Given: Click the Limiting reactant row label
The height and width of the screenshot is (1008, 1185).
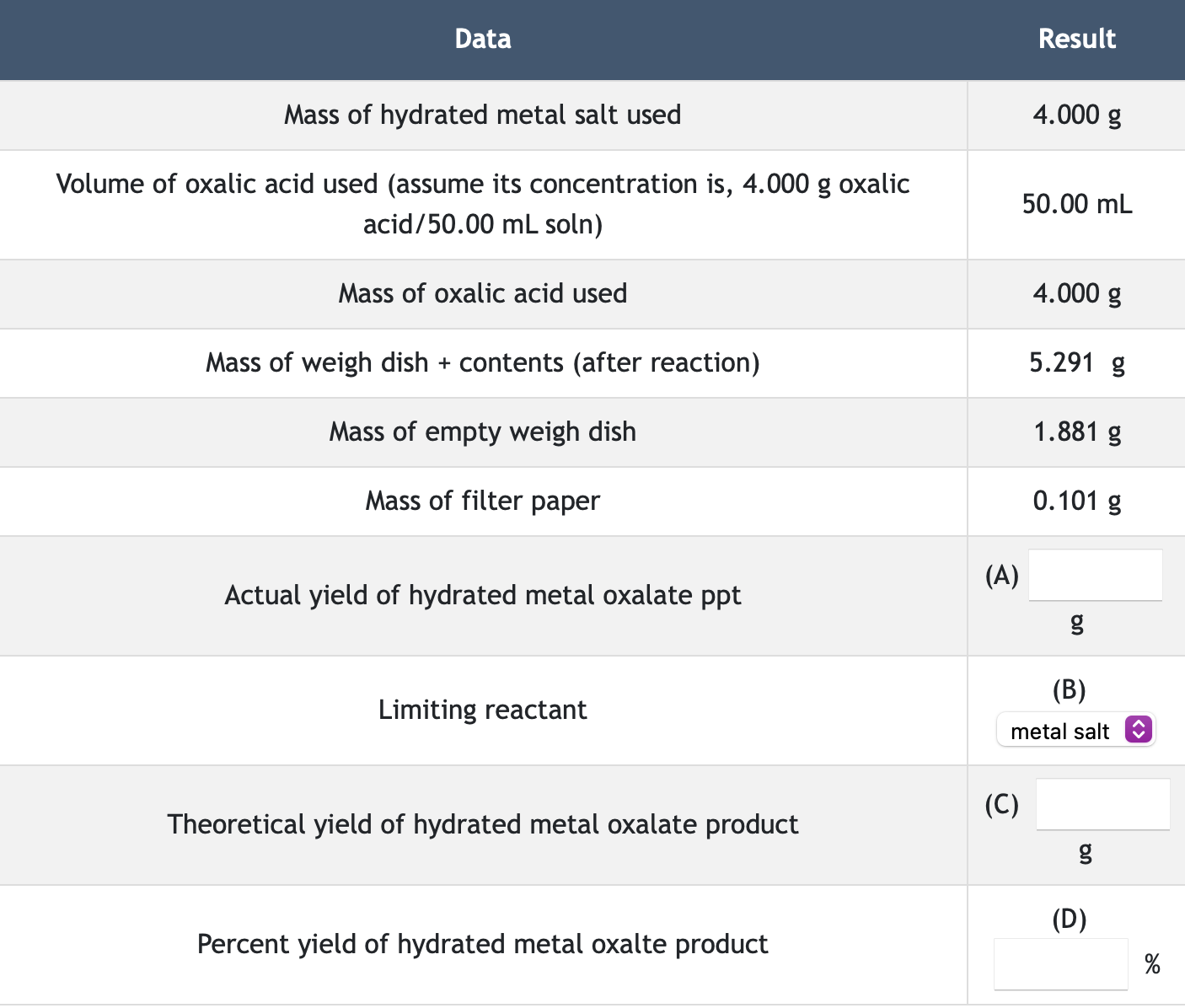Looking at the screenshot, I should click(x=483, y=710).
